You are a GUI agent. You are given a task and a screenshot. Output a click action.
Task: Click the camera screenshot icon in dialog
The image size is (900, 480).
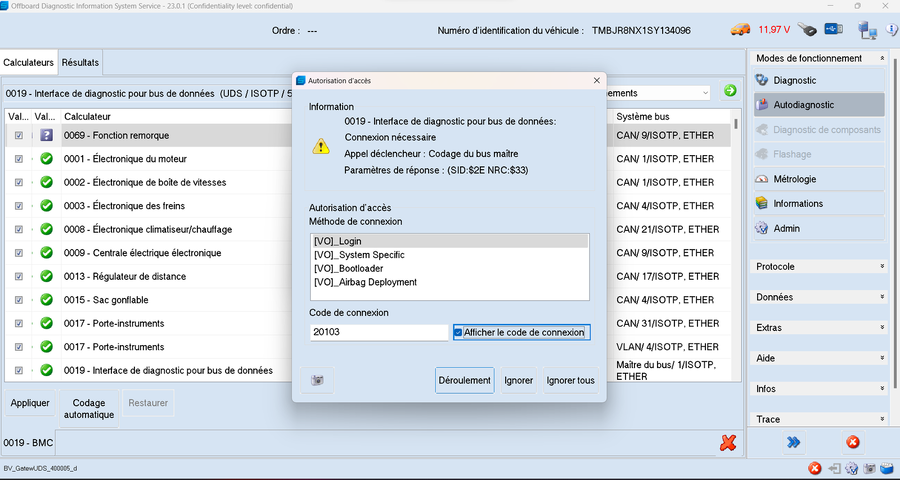tap(317, 380)
